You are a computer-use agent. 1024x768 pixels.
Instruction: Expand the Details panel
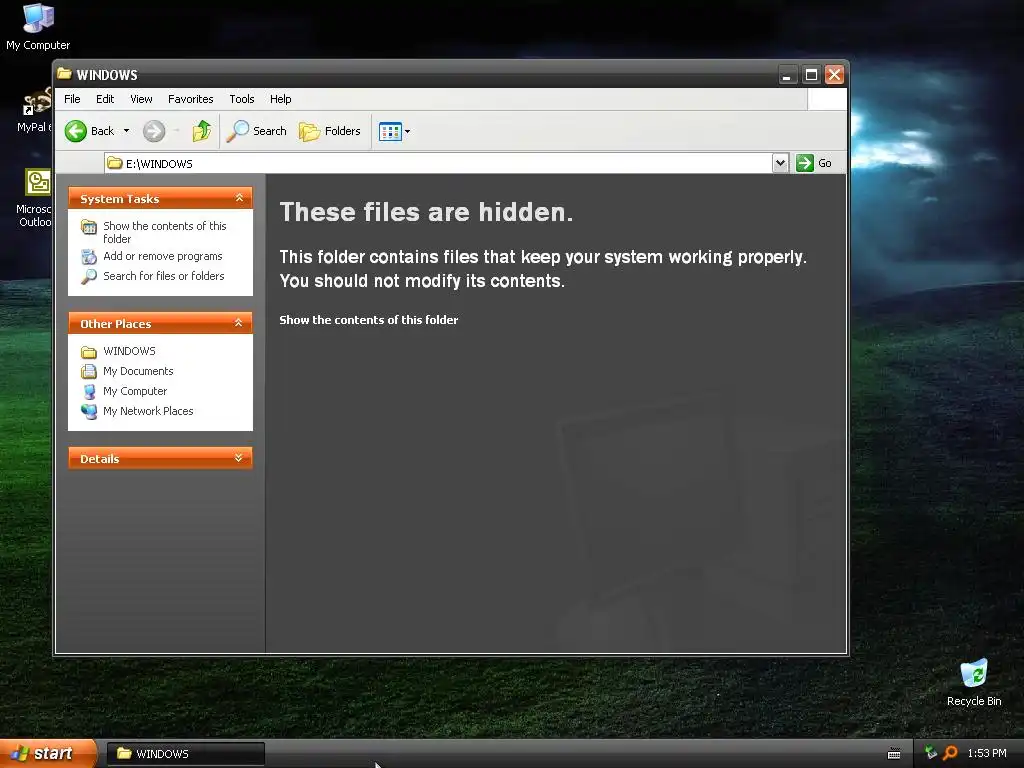click(x=239, y=458)
